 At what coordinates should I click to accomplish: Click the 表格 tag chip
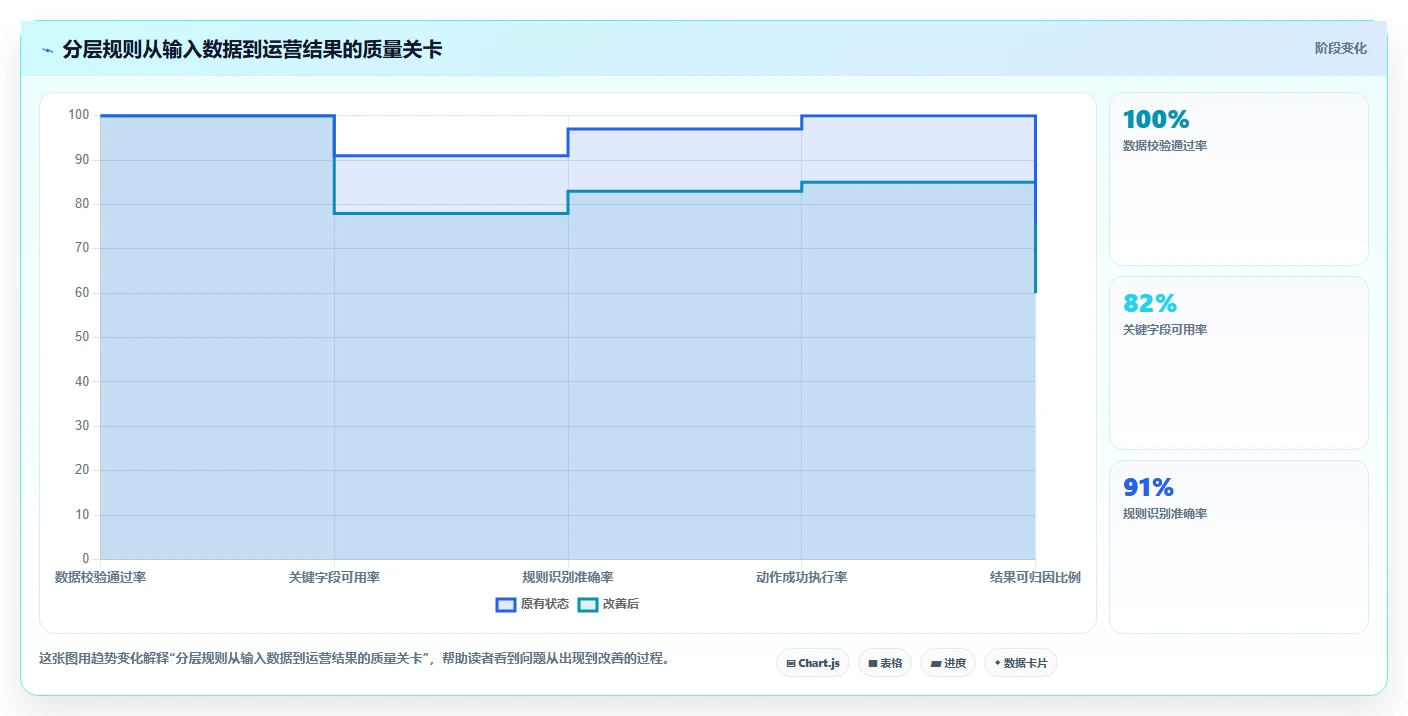tap(884, 663)
